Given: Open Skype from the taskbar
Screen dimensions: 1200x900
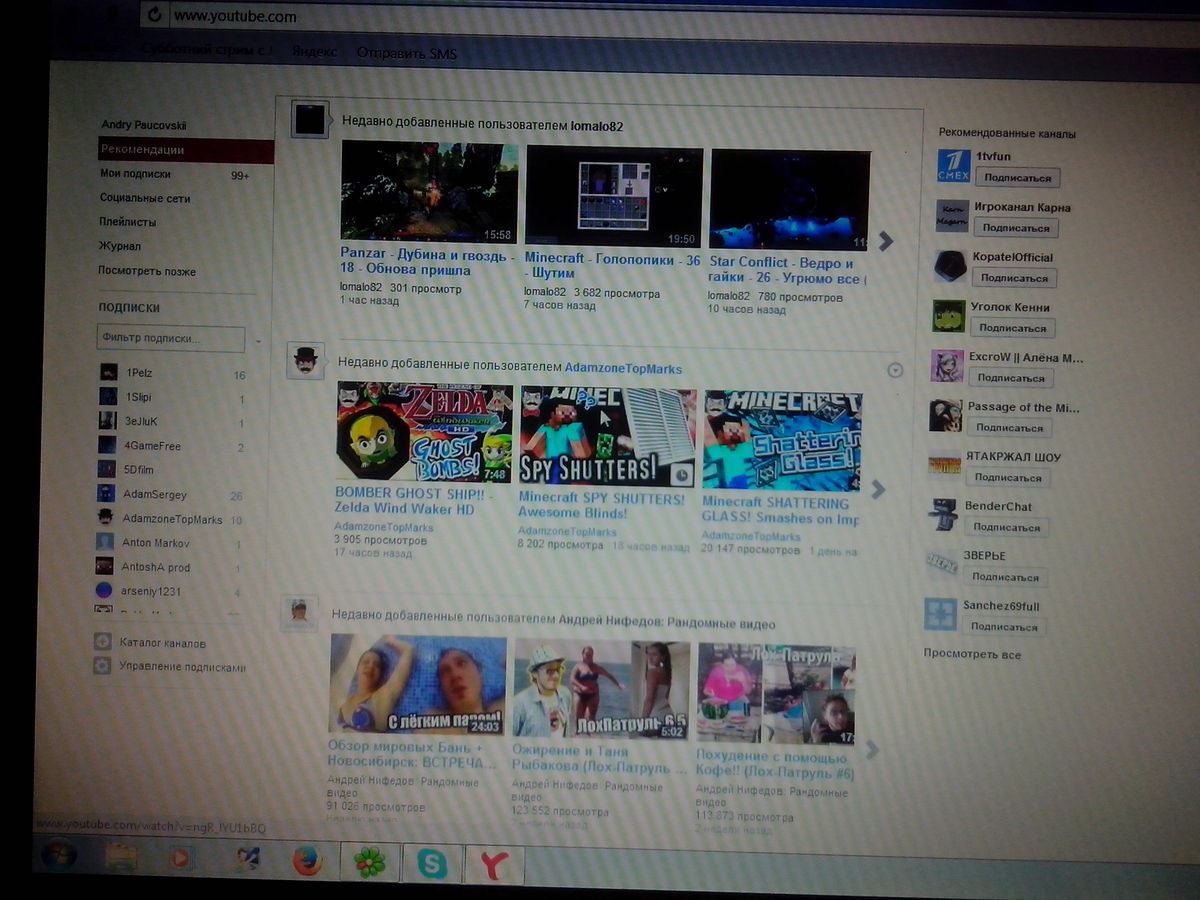Looking at the screenshot, I should (x=432, y=862).
